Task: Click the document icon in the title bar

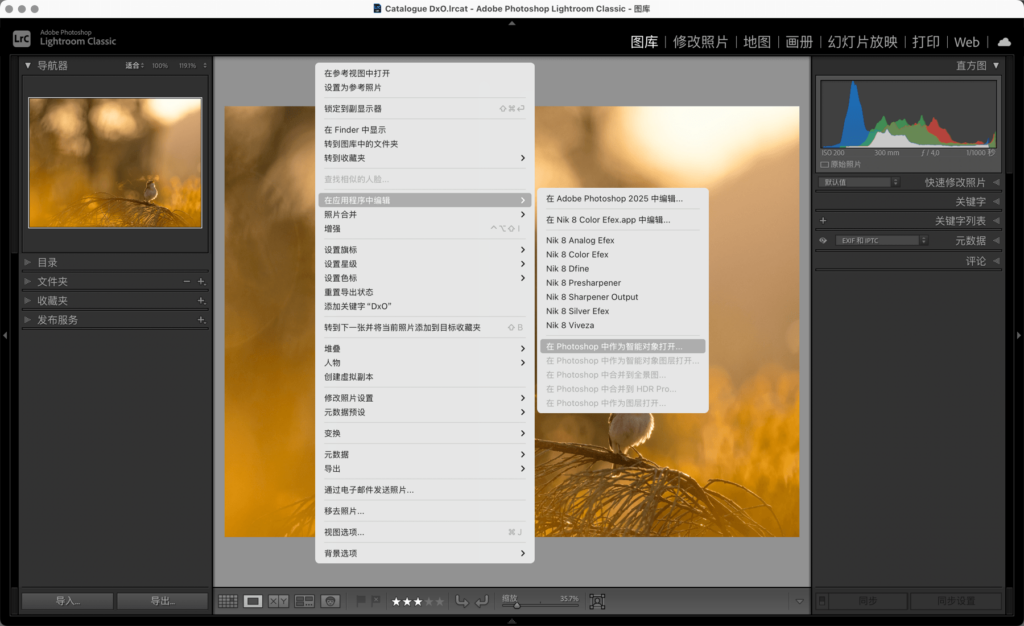Action: tap(377, 8)
